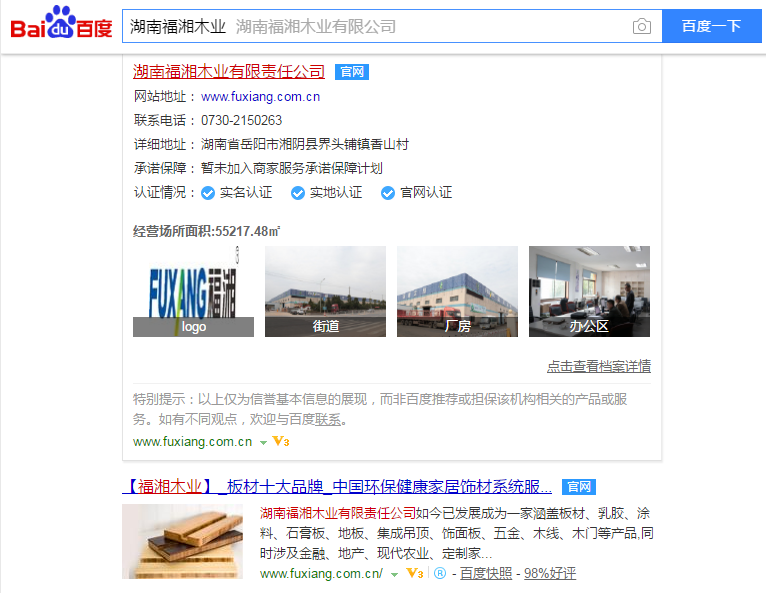Click the 联系 link in the disclaimer

pos(328,419)
